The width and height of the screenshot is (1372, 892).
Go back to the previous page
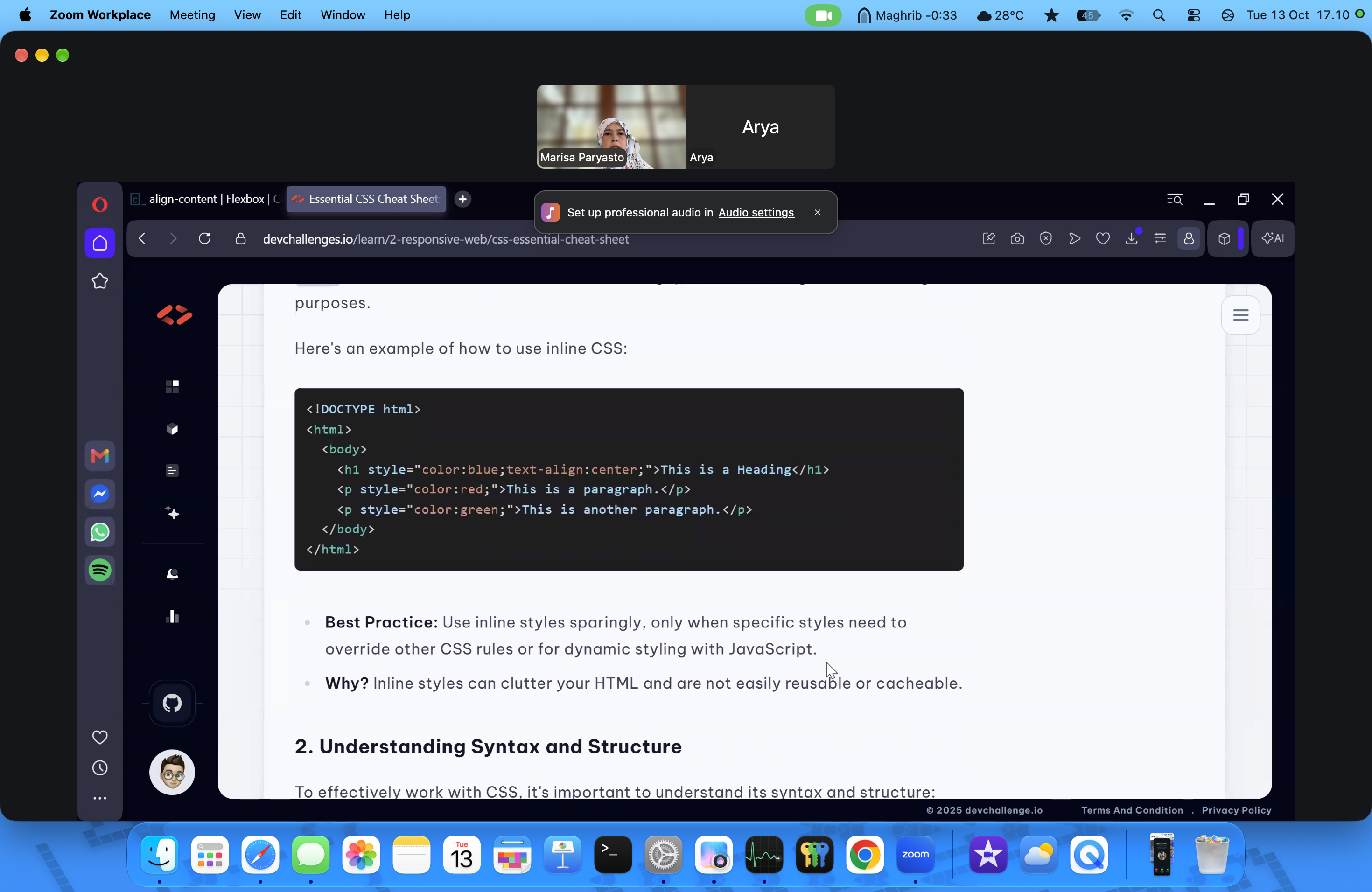142,238
